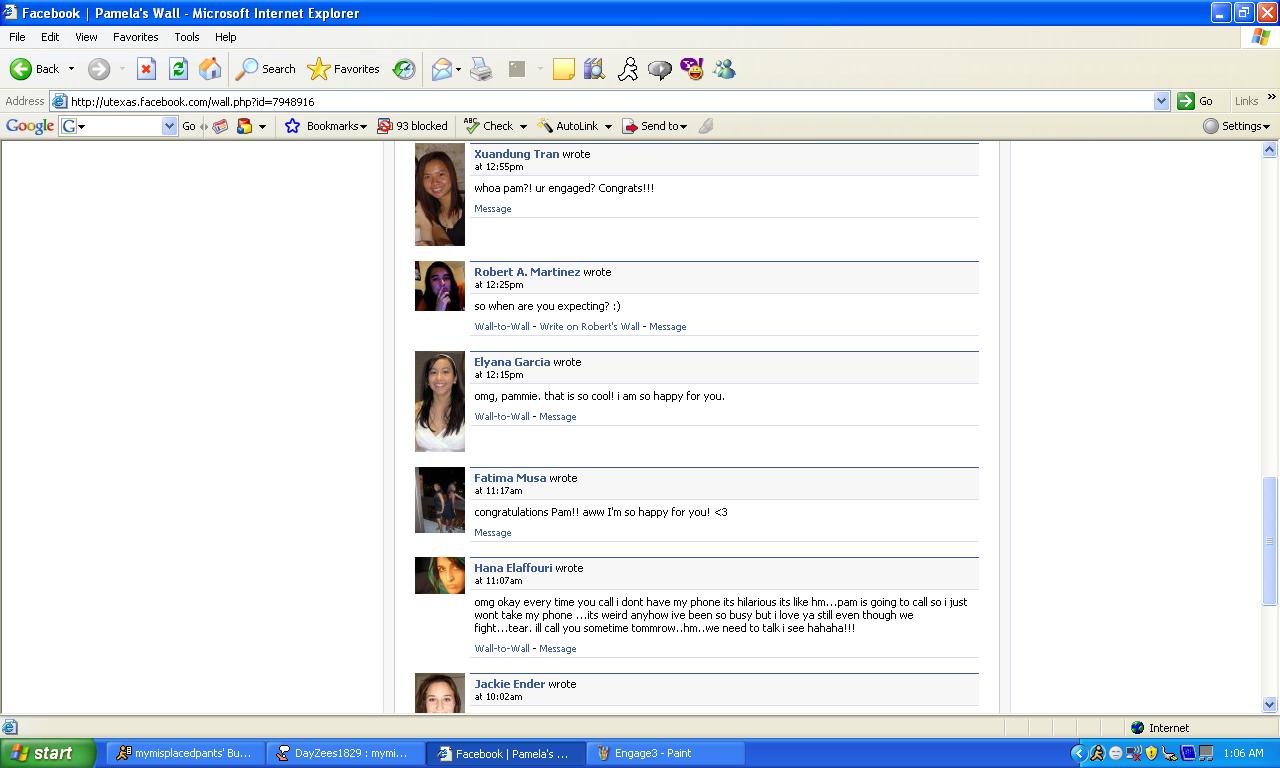
Task: Click the Windows Start button
Action: click(48, 753)
